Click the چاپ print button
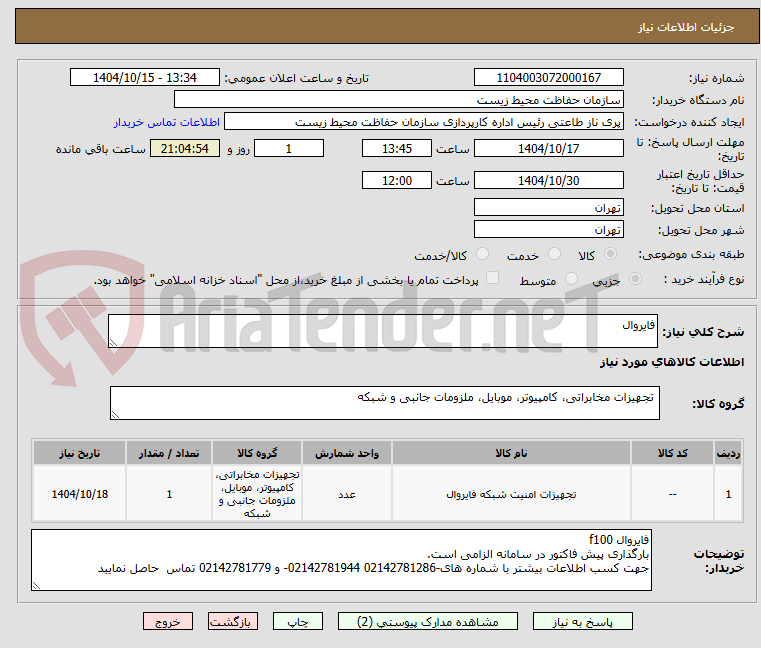The height and width of the screenshot is (648, 761). [x=298, y=621]
